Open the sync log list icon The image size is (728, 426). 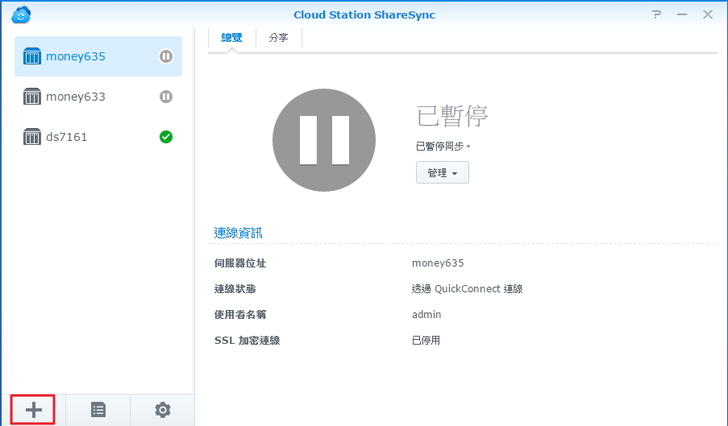(x=98, y=410)
